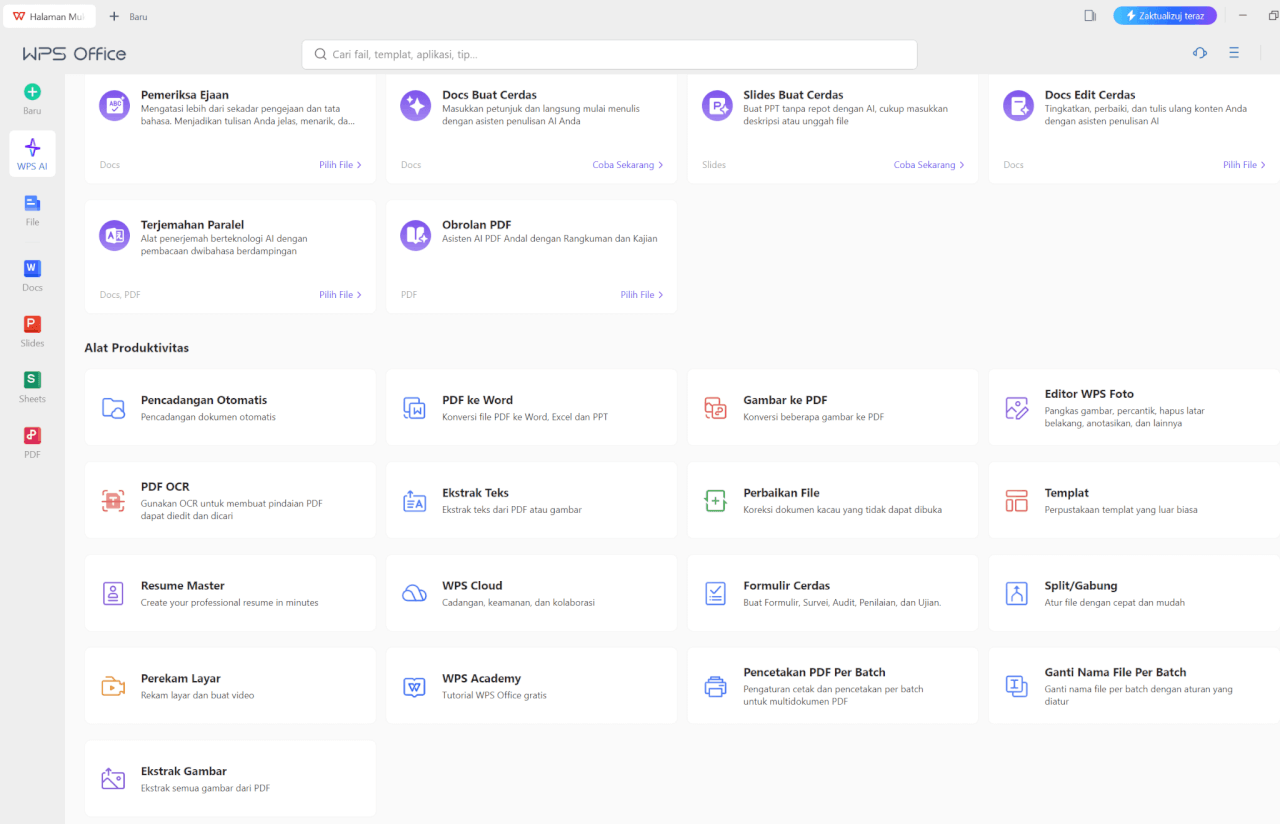Select the WPS Cloud icon
The height and width of the screenshot is (824, 1280).
pos(415,593)
